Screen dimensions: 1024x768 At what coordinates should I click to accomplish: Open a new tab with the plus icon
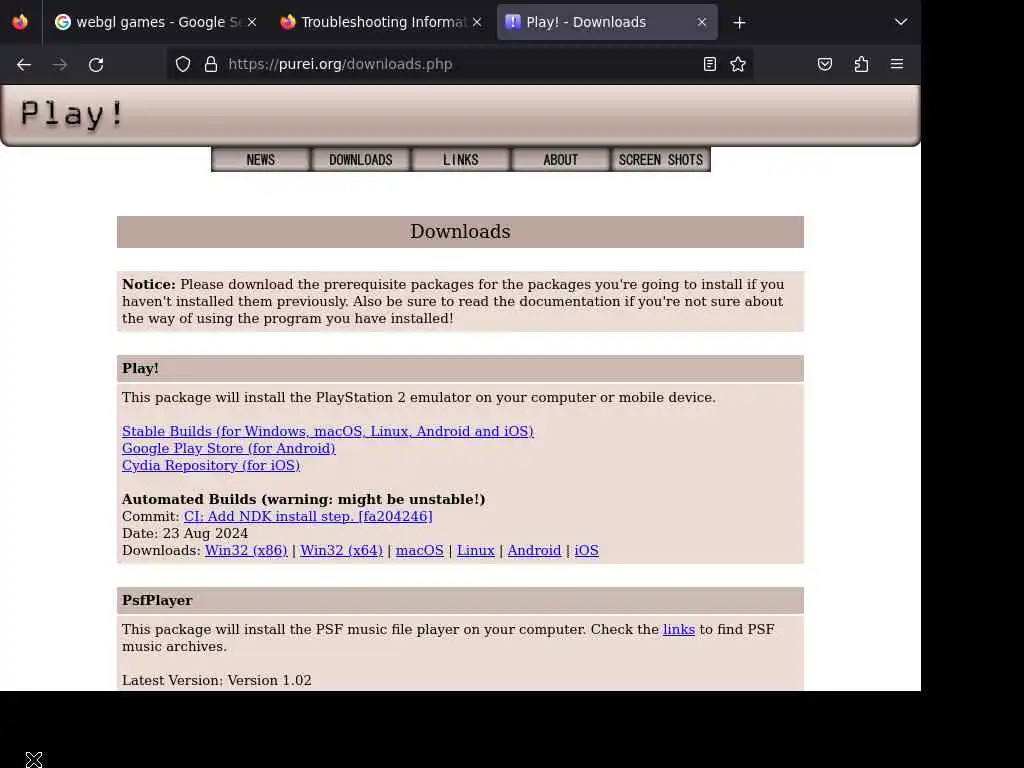[739, 23]
